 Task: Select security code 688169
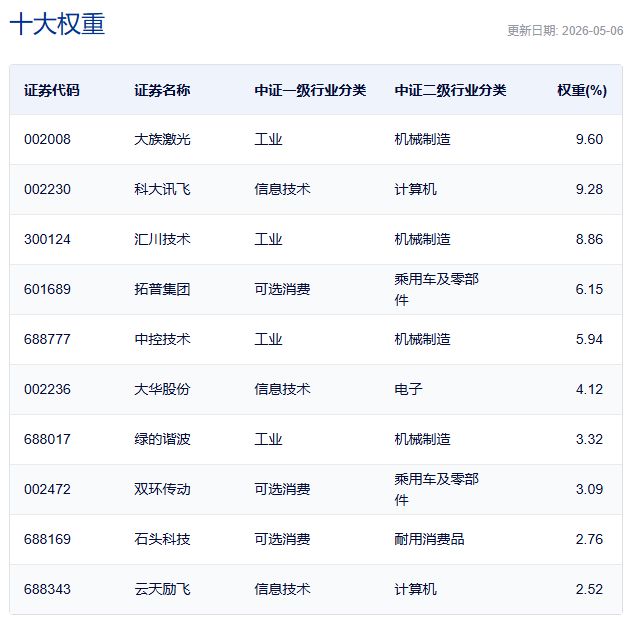(47, 539)
